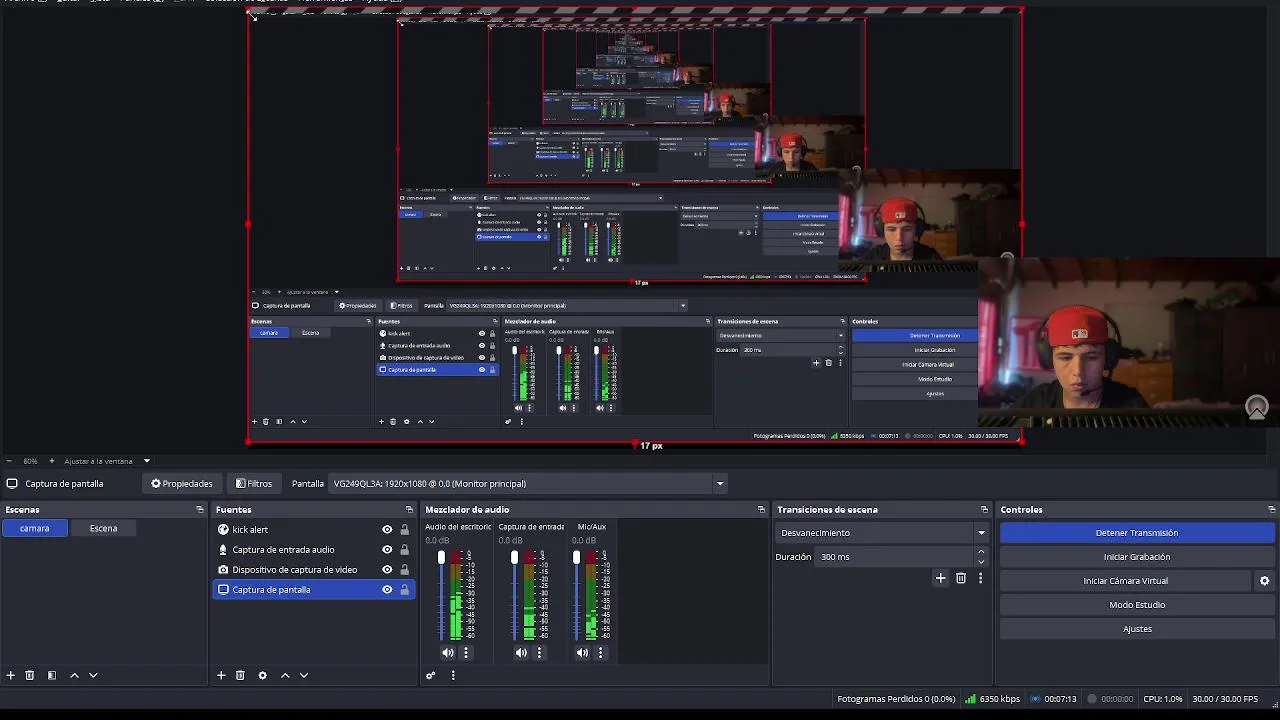Open Audio del escritorio channel options dots
The image size is (1280, 720).
click(x=466, y=652)
